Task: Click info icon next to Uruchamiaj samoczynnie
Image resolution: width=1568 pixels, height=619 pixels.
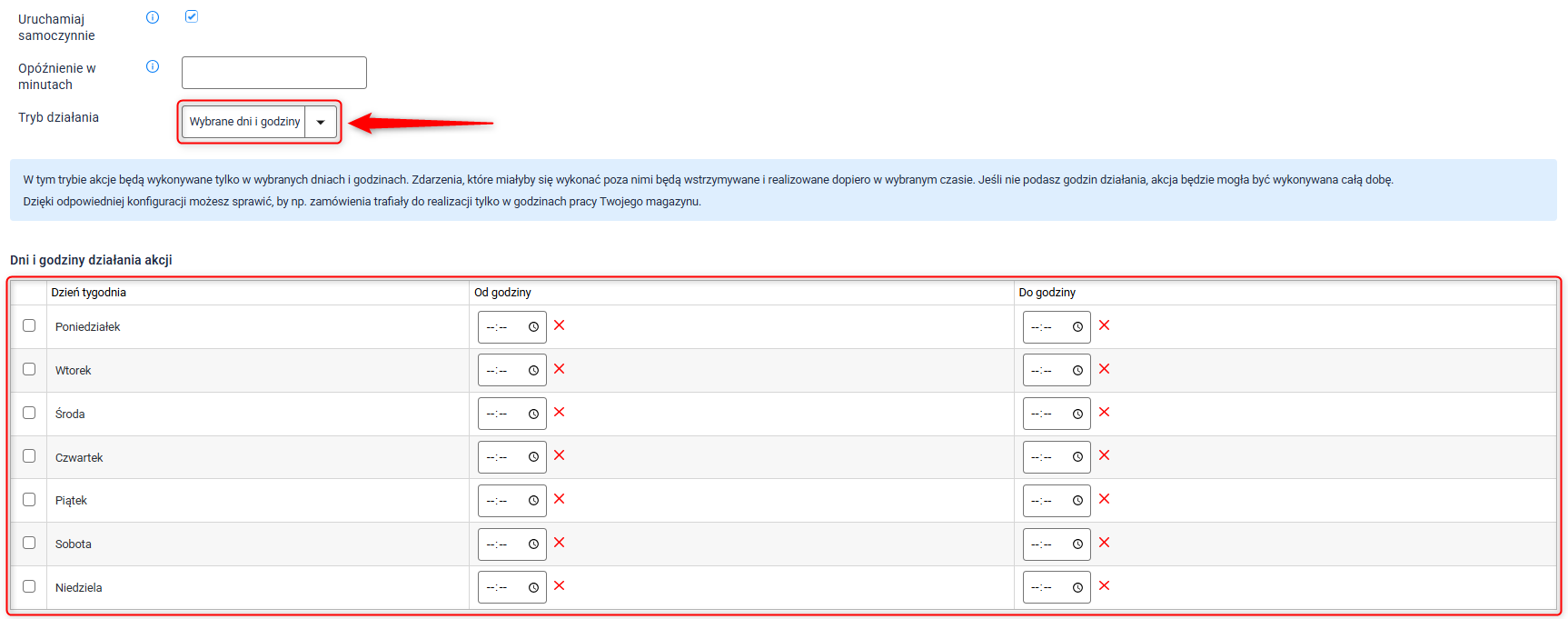Action: coord(153,17)
